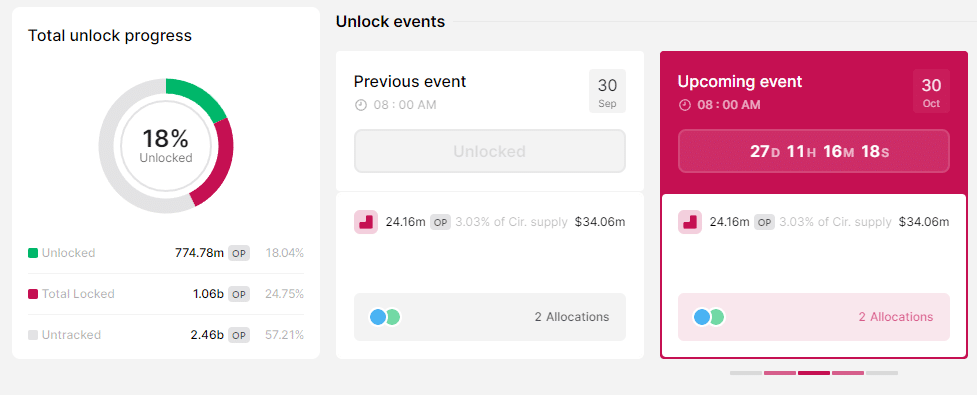This screenshot has width=977, height=395.
Task: Click the greyed Unlocked button
Action: 490,151
